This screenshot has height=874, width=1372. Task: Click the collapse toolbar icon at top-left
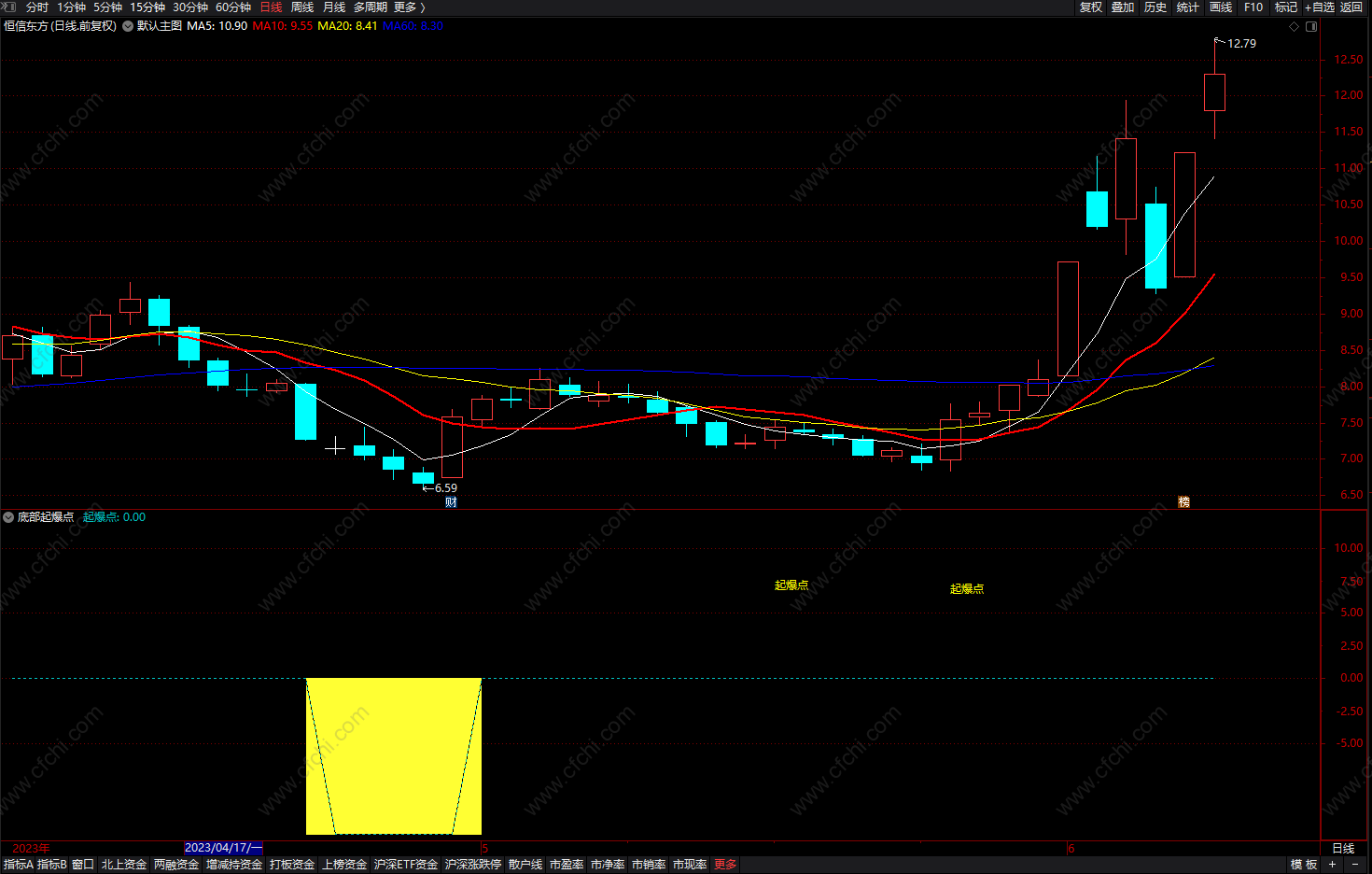[x=8, y=7]
